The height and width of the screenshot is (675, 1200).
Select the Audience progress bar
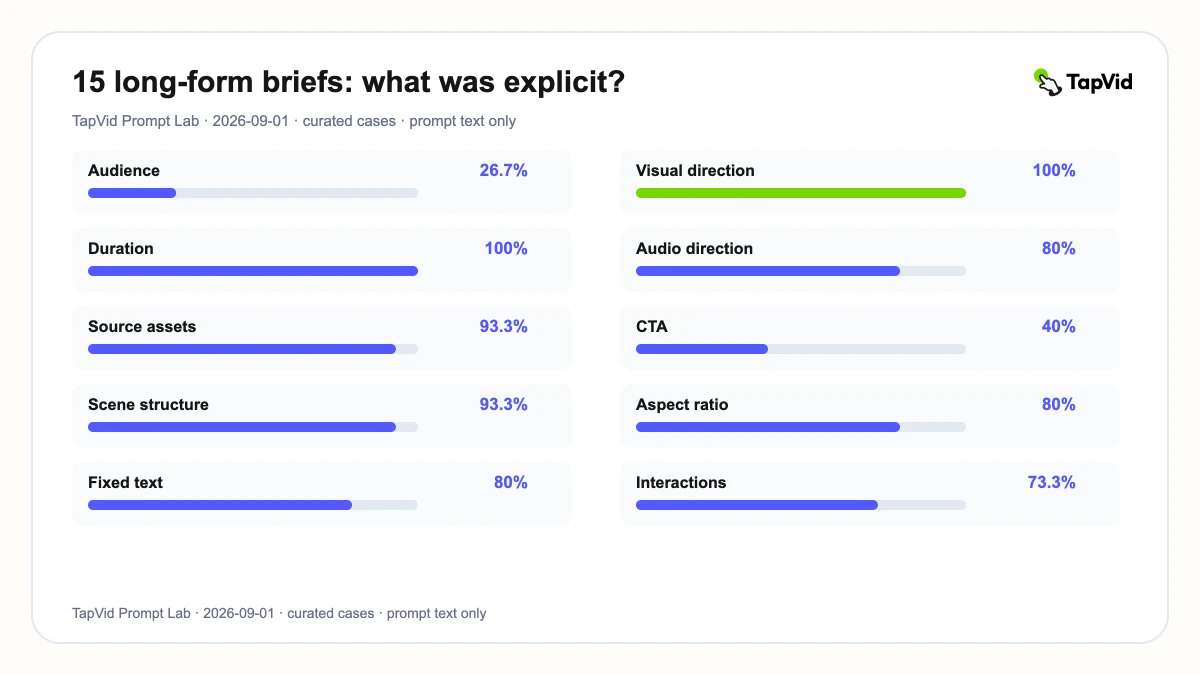(x=253, y=193)
